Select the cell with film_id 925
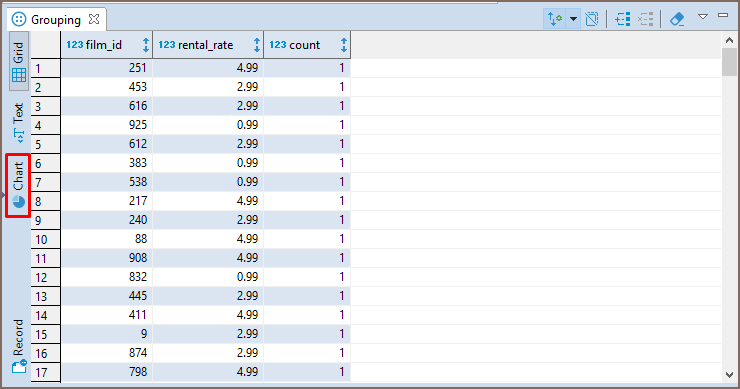This screenshot has height=389, width=740. 107,125
